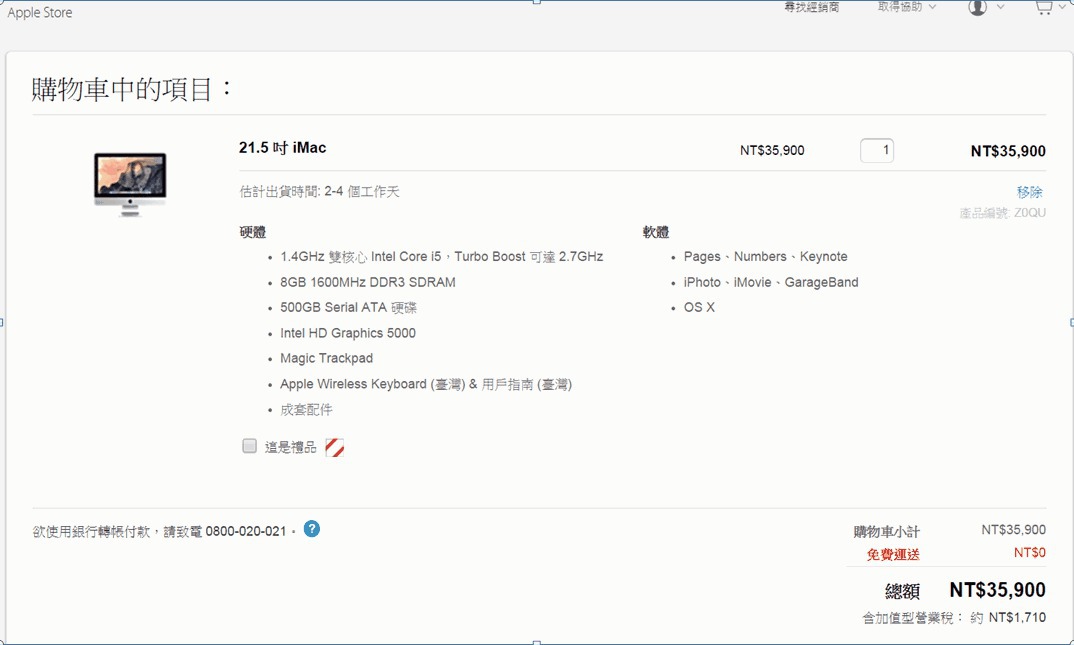Select 8GB 1600MHz DDR3 SDRAM item
Image resolution: width=1074 pixels, height=645 pixels.
tap(368, 282)
